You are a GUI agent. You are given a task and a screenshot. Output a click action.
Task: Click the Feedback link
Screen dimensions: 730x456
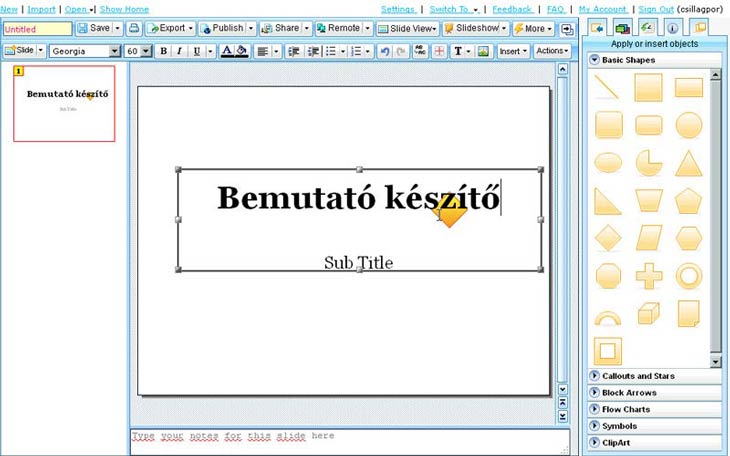(x=513, y=9)
